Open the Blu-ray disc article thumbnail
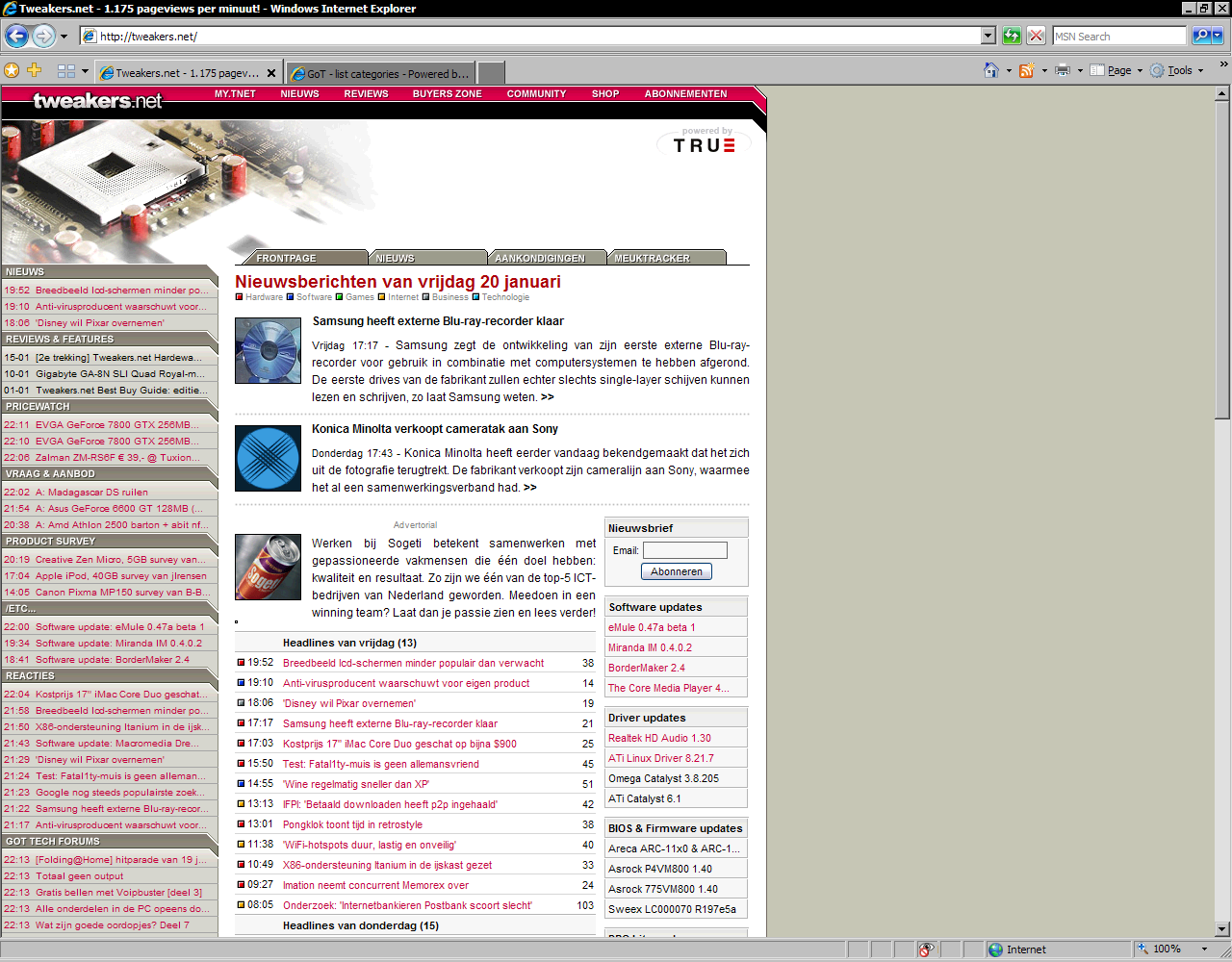Viewport: 1232px width, 962px height. click(268, 351)
